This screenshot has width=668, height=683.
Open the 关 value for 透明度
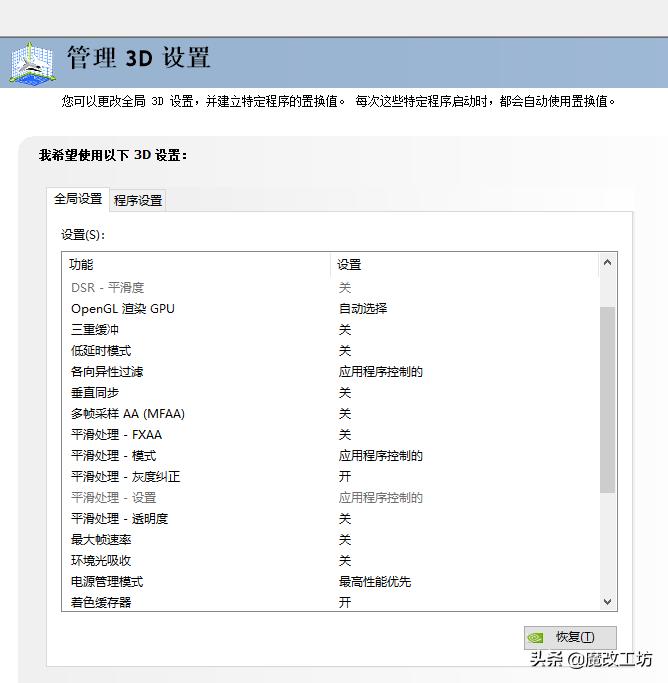(345, 518)
